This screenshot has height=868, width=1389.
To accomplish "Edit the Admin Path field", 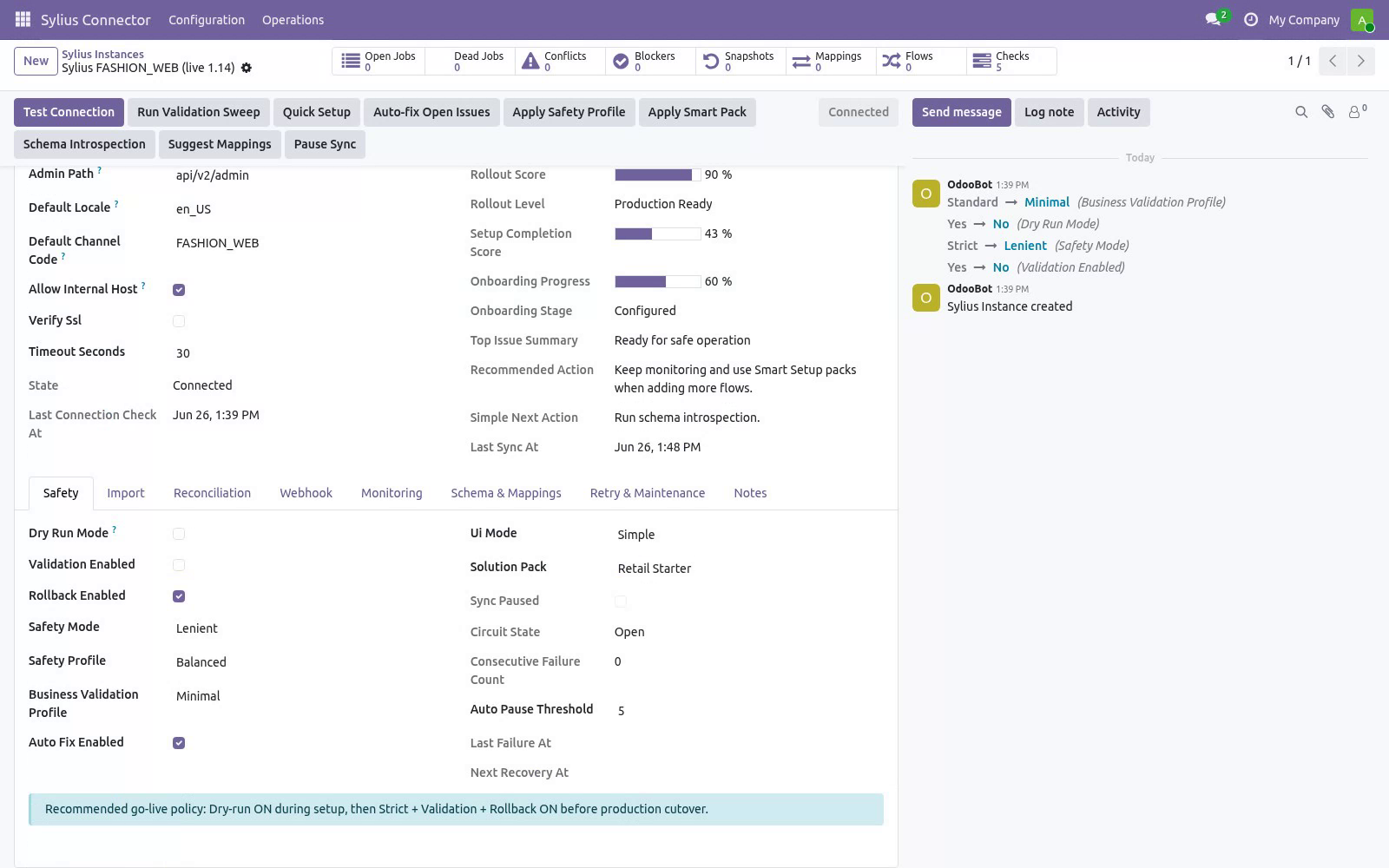I will (x=307, y=175).
